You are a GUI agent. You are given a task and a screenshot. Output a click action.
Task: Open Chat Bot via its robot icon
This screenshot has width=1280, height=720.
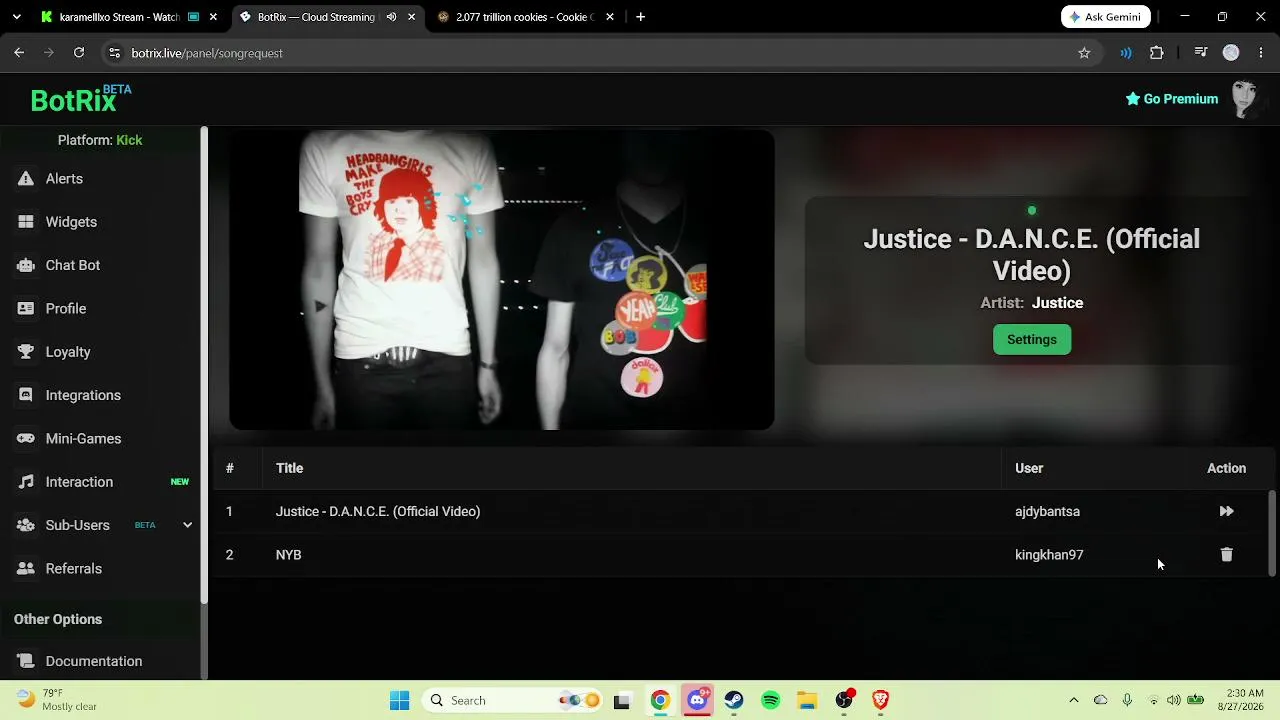click(26, 265)
